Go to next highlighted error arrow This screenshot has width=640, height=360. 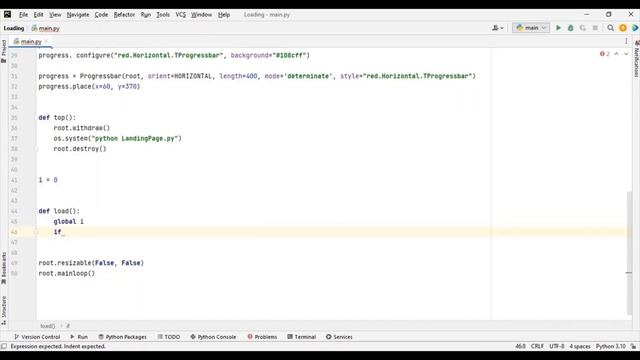point(626,54)
